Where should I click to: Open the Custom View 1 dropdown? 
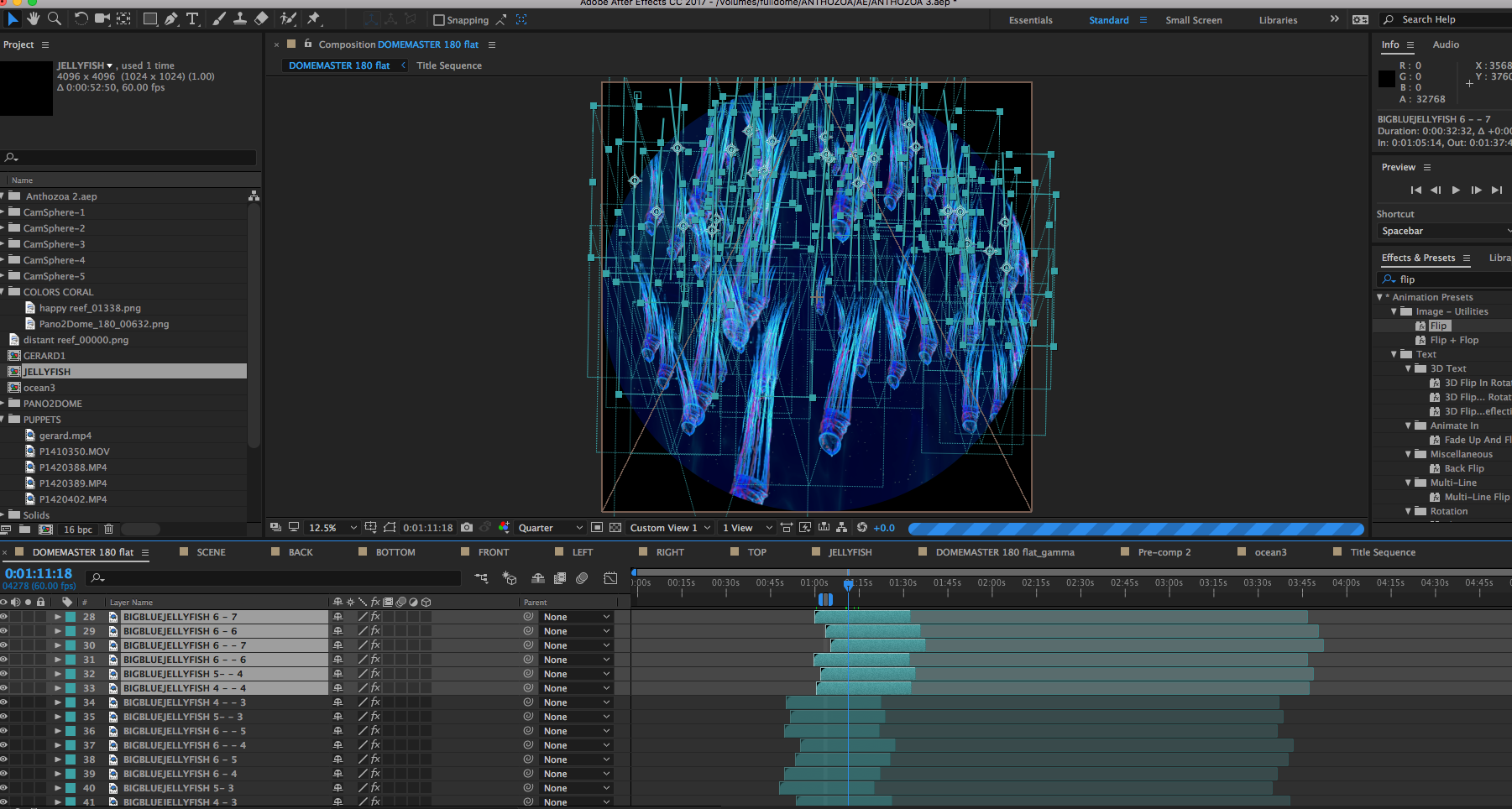[x=671, y=528]
